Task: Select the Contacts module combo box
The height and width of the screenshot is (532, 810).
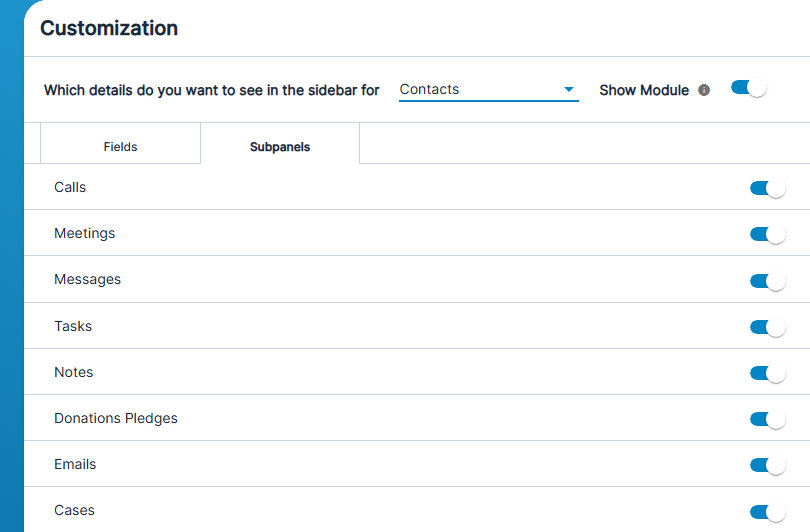Action: [489, 89]
